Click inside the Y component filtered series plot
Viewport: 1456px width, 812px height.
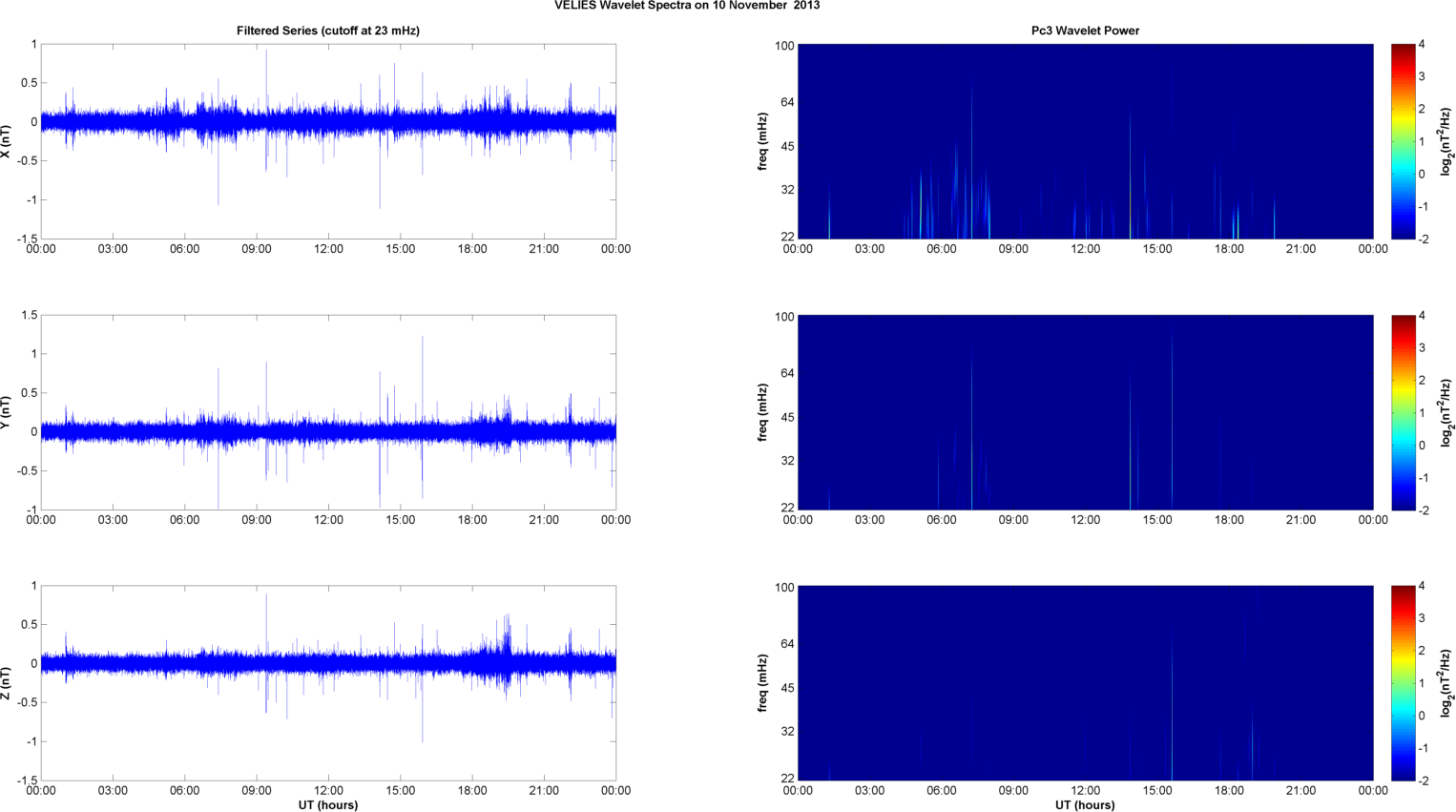328,412
